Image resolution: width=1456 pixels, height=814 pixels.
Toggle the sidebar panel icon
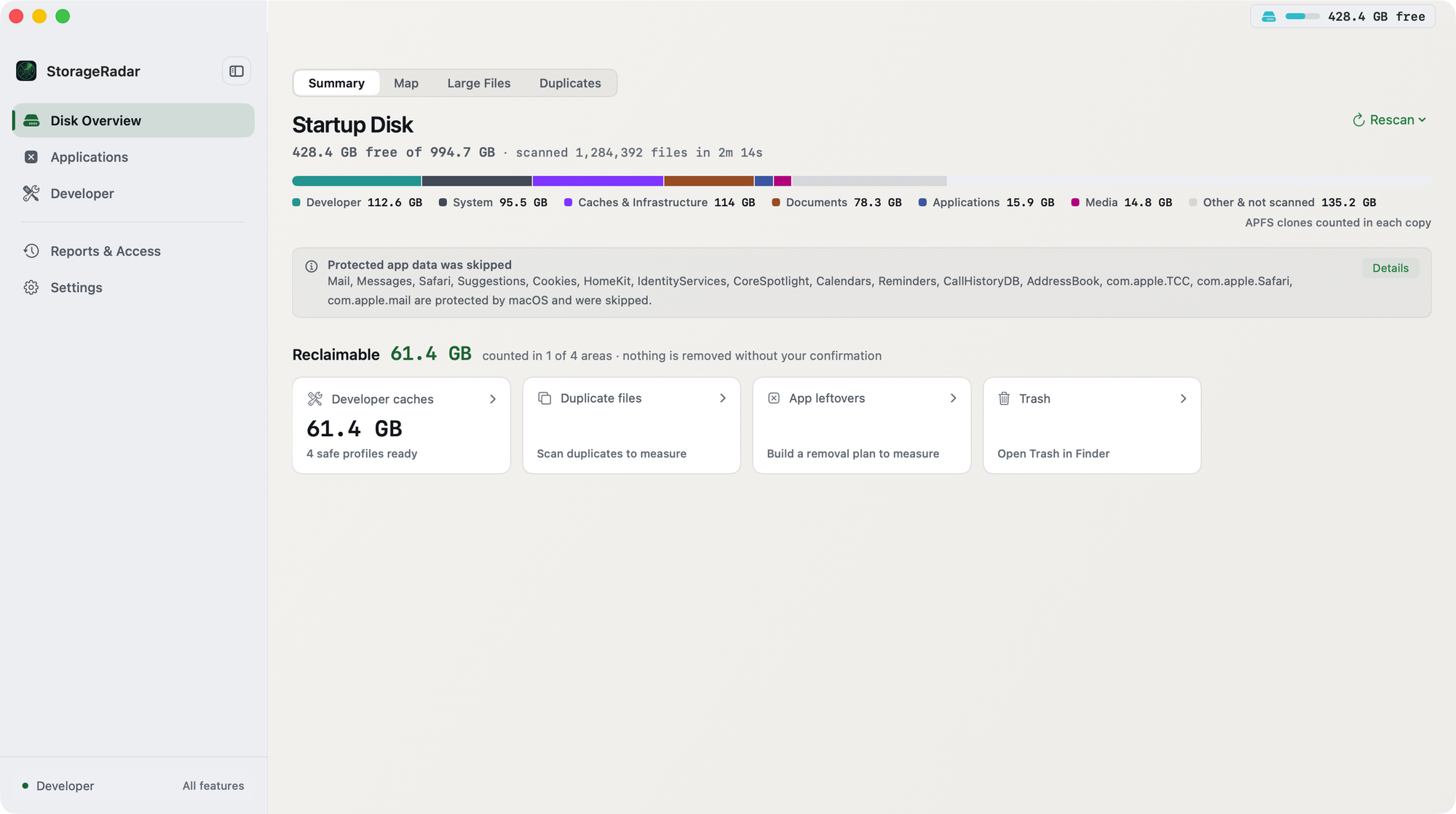coord(237,71)
